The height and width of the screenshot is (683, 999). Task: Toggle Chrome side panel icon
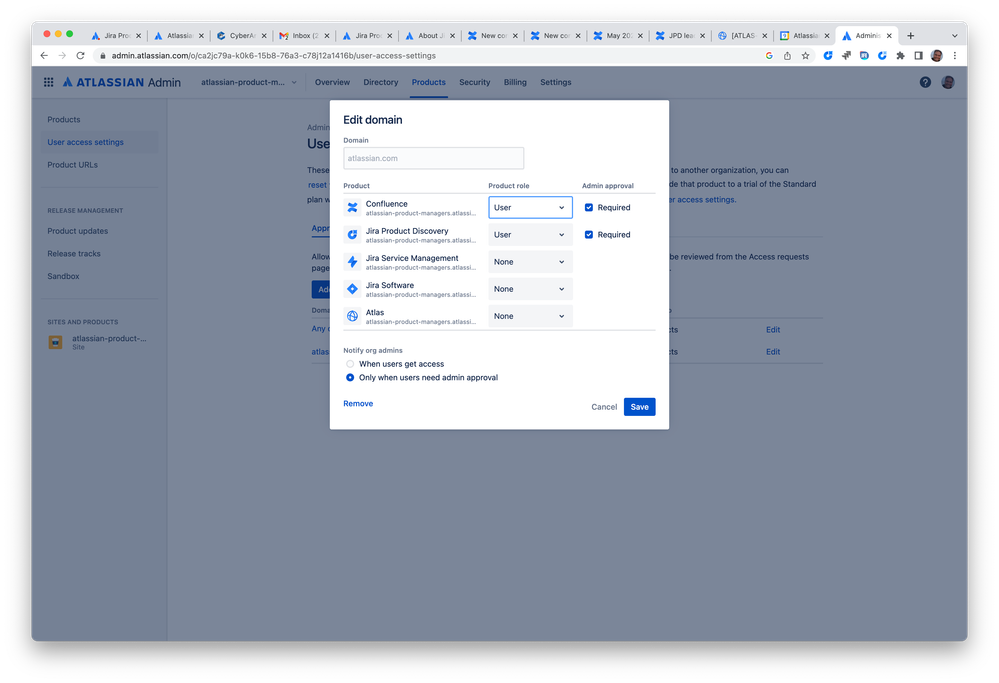click(918, 55)
